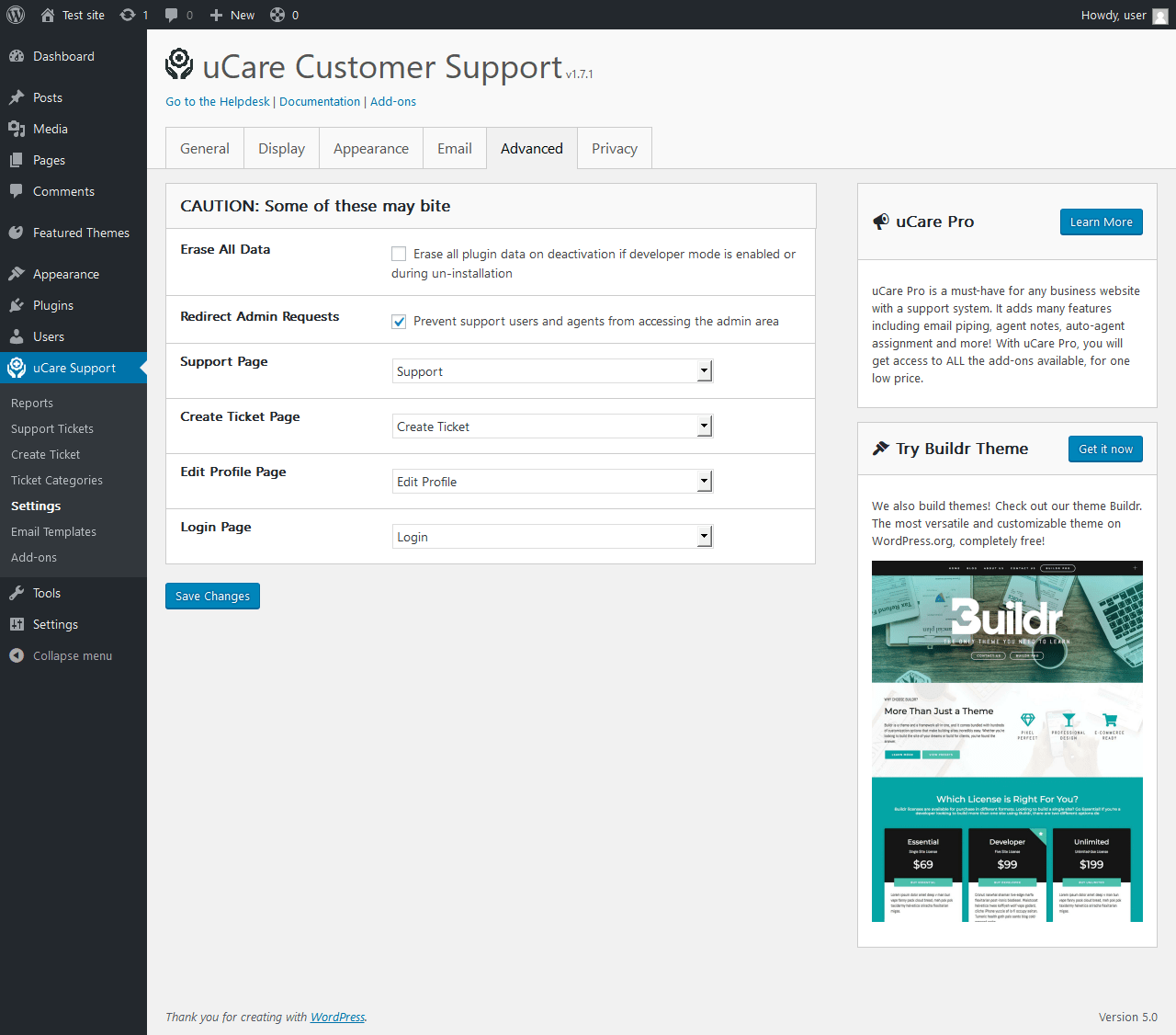Click the Appearance paintbrush icon
Screen dimensions: 1176x1035
(17, 274)
